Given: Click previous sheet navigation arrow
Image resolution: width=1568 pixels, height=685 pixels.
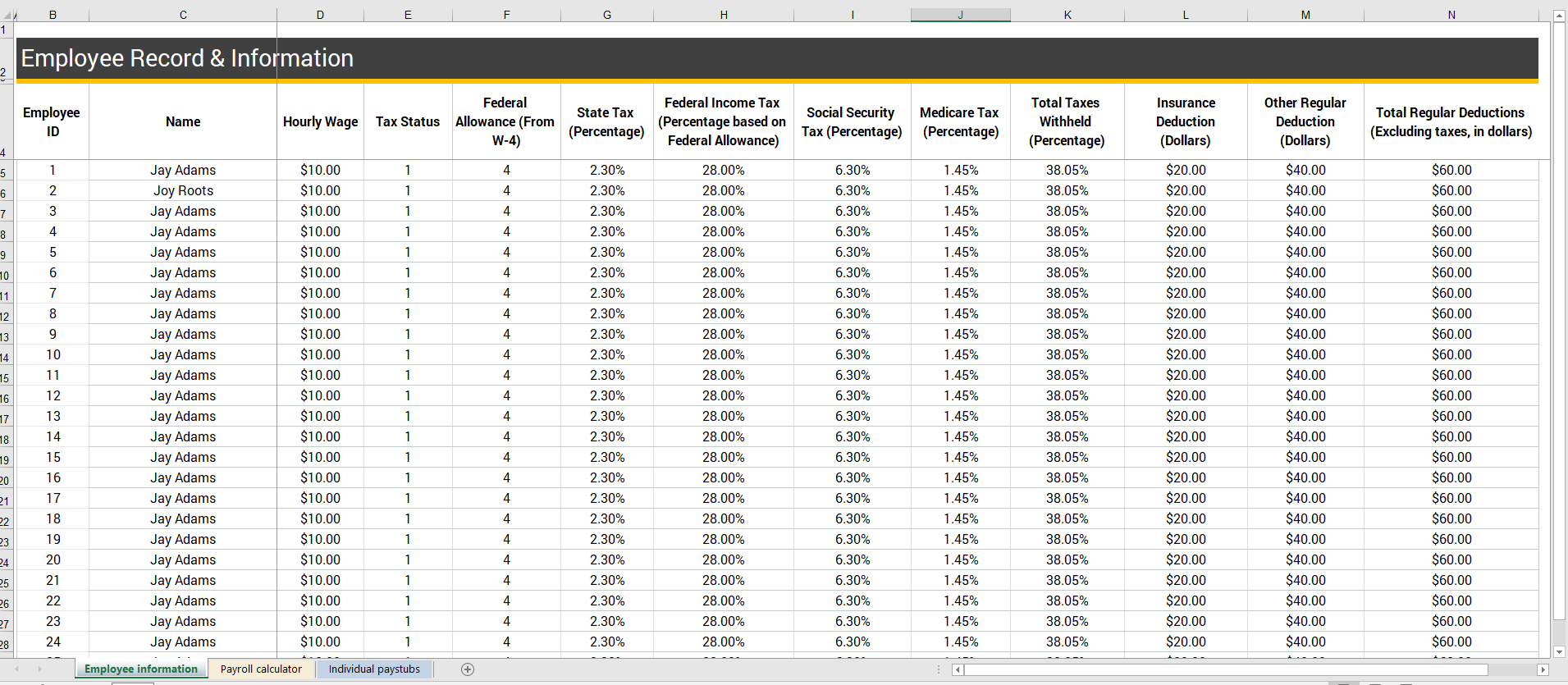Looking at the screenshot, I should click(16, 669).
